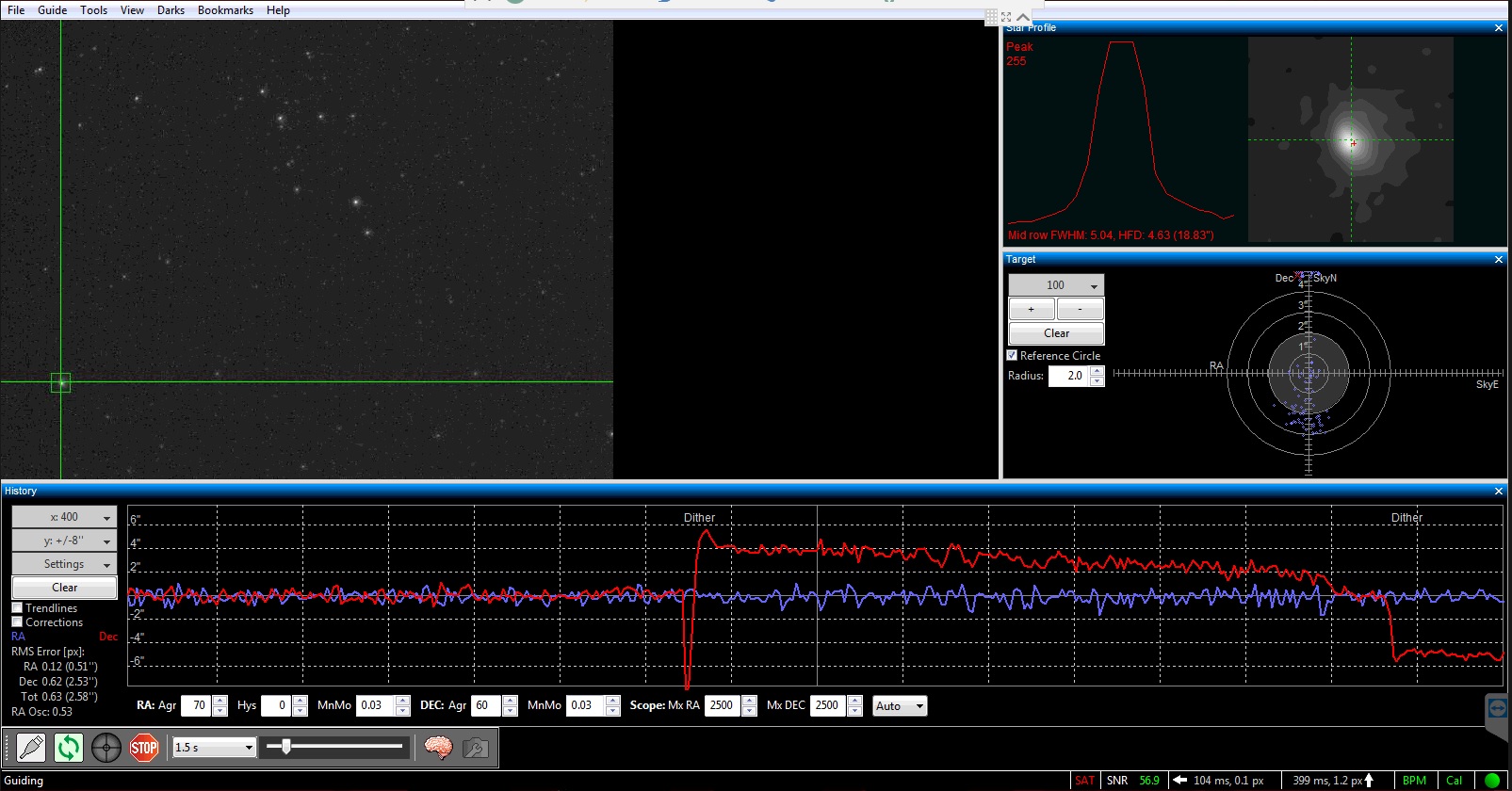Viewport: 1512px width, 791px height.
Task: Click the History Clear button
Action: click(64, 588)
